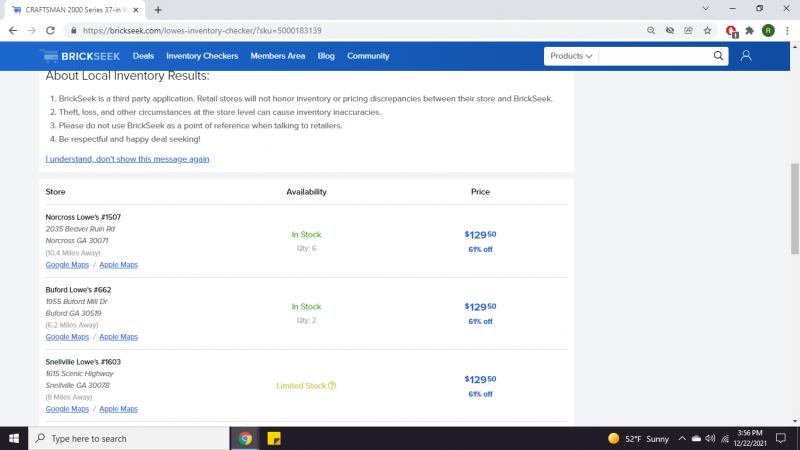
Task: Open Sticky Notes in taskbar
Action: (274, 438)
